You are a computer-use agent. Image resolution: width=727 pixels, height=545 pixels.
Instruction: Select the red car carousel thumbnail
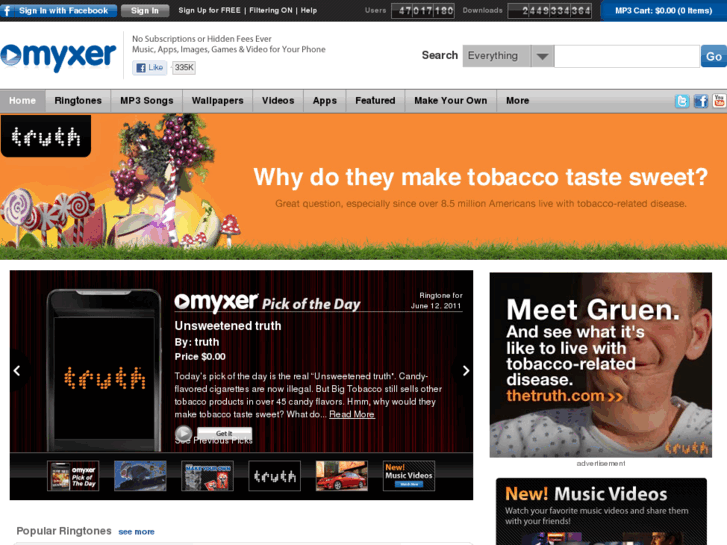coord(342,476)
